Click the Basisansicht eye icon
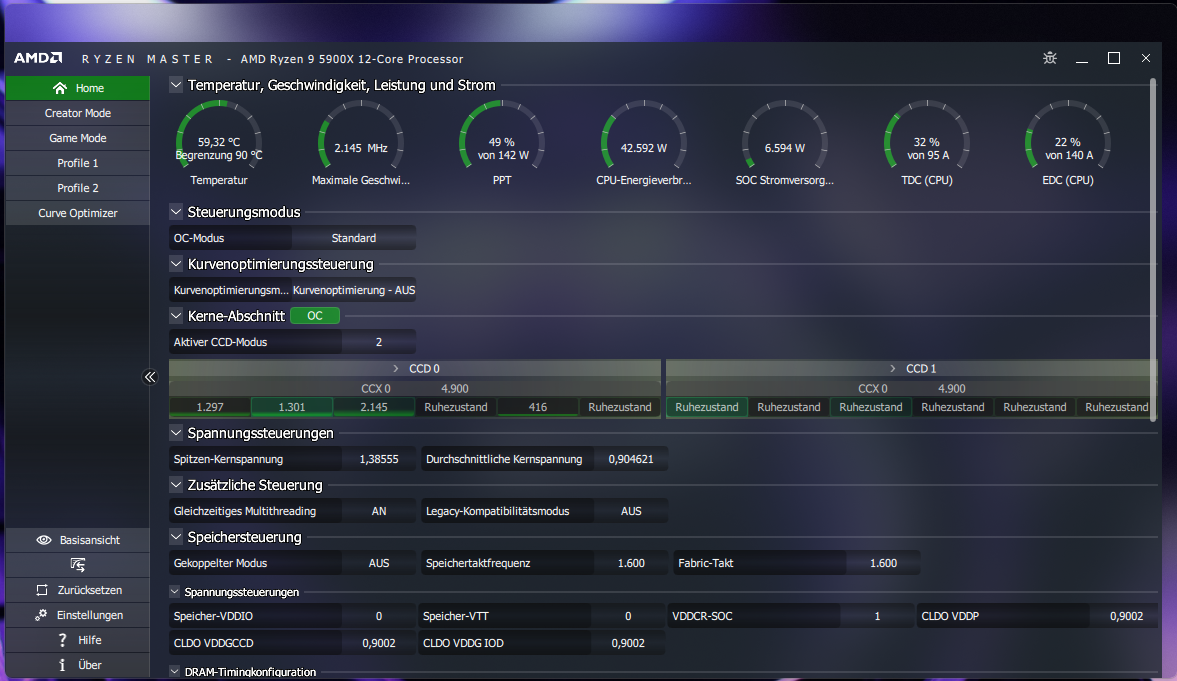Viewport: 1177px width, 681px height. click(44, 540)
